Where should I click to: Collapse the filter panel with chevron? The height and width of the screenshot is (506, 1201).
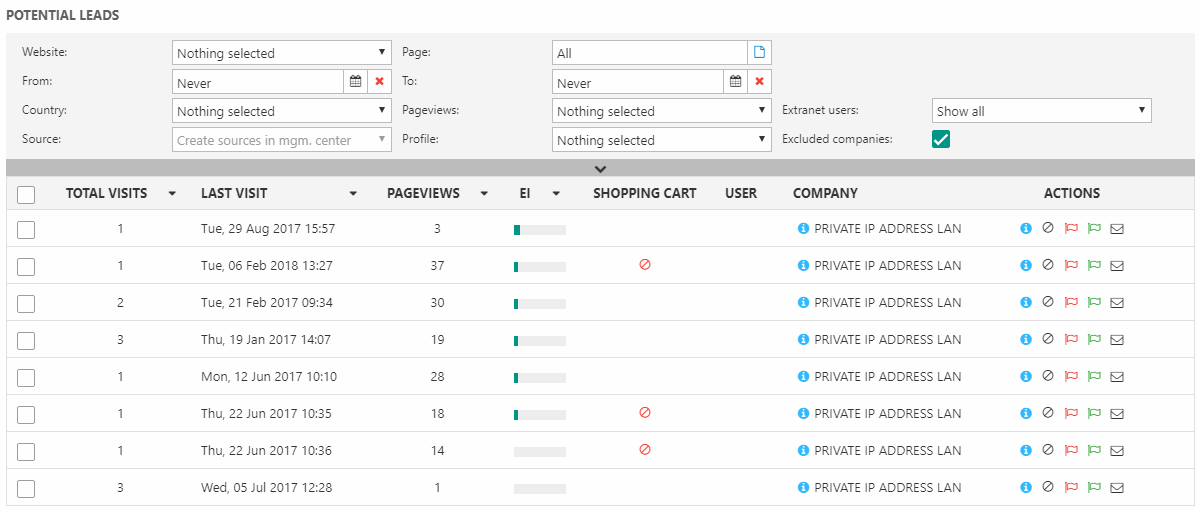[x=600, y=169]
